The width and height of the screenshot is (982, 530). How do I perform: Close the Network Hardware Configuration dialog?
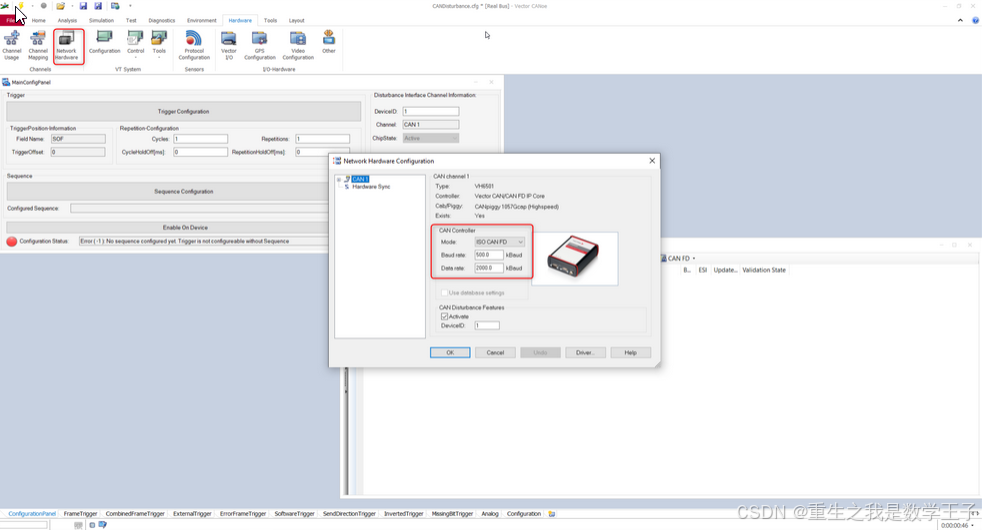click(x=652, y=161)
